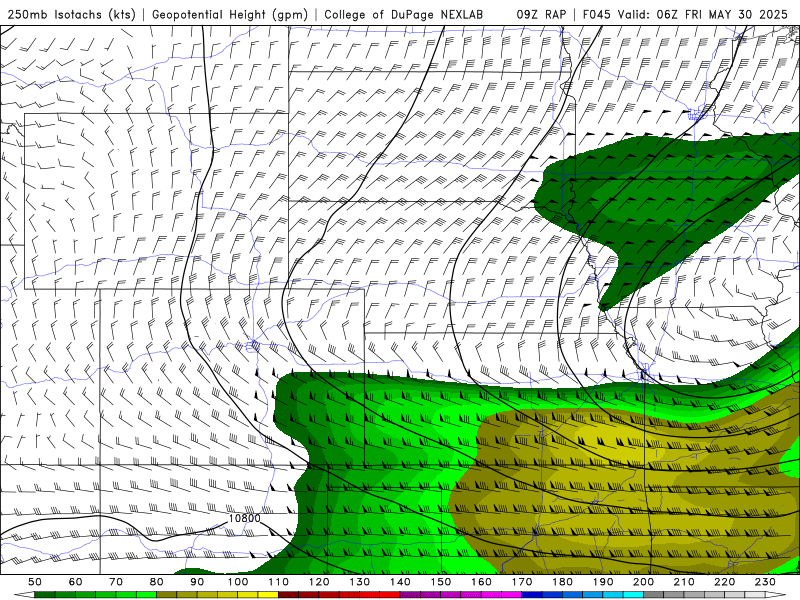Click the 200 knot legend value
Screen dimensions: 800x600
[x=643, y=582]
